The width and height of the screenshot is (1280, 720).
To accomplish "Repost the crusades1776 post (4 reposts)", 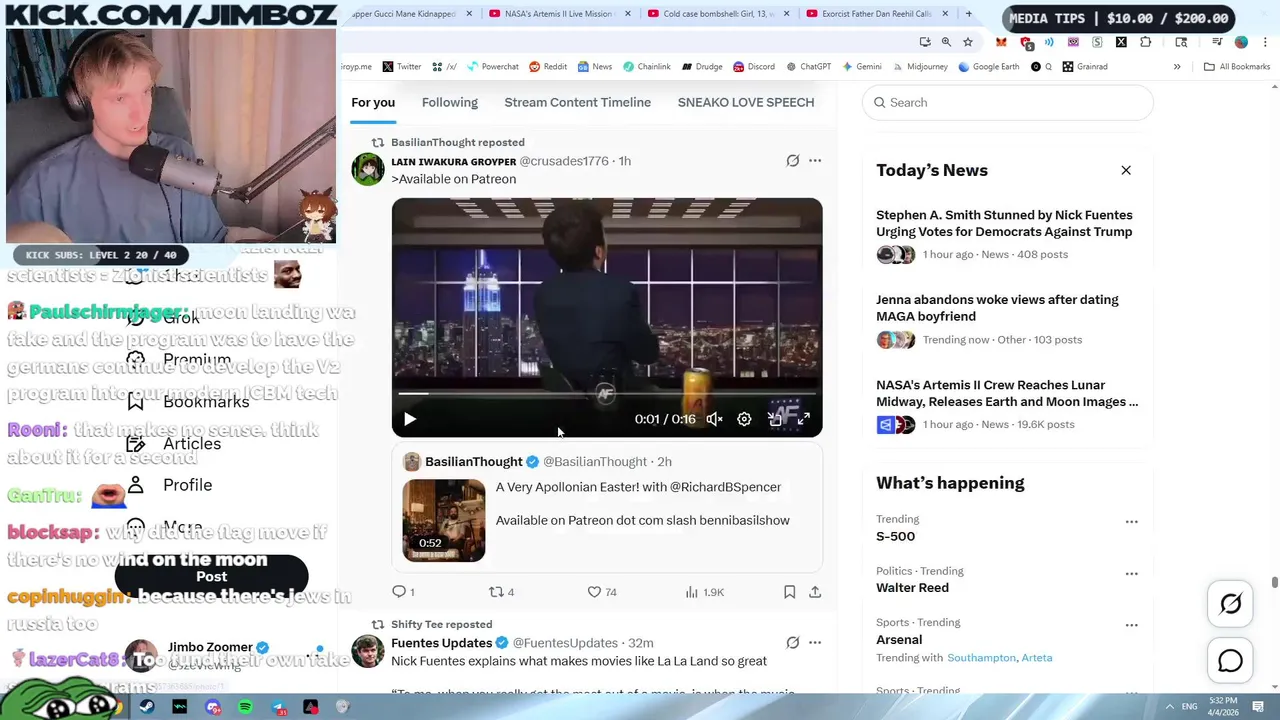I will pyautogui.click(x=501, y=592).
